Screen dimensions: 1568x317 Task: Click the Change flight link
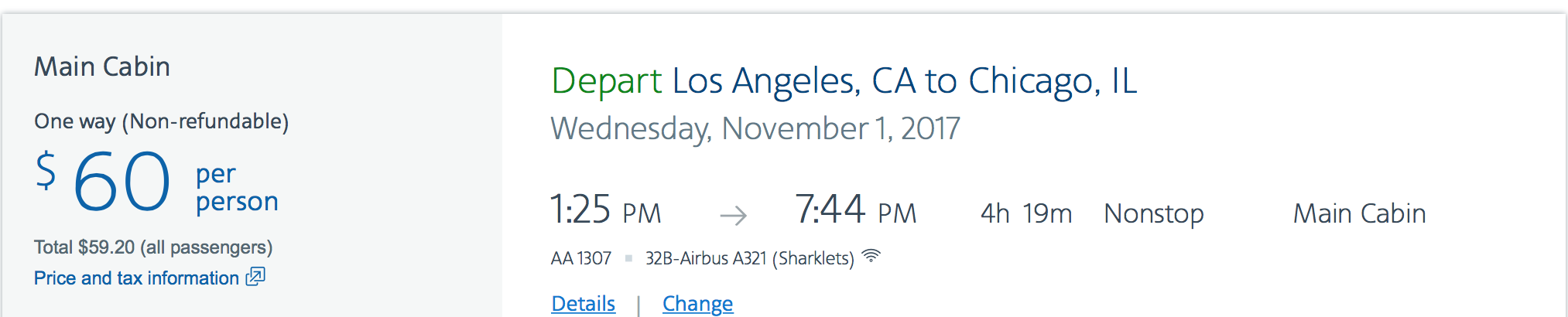[x=697, y=303]
